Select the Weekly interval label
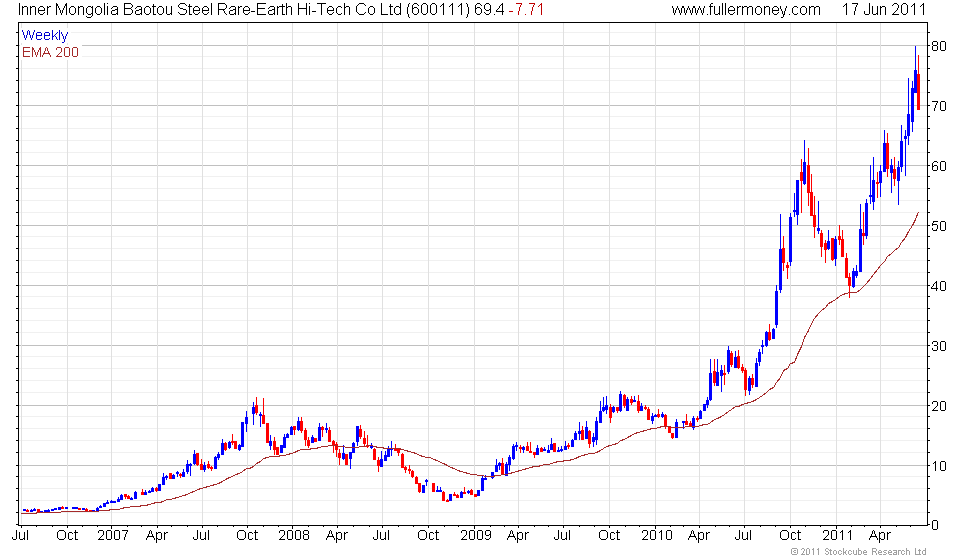This screenshot has height=560, width=980. [45, 36]
